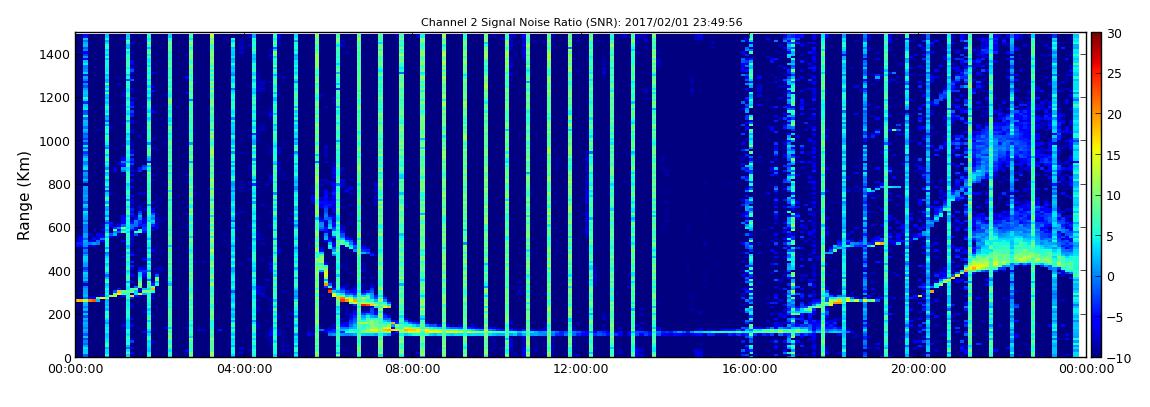Click the colorbar value 30

(x=1115, y=33)
